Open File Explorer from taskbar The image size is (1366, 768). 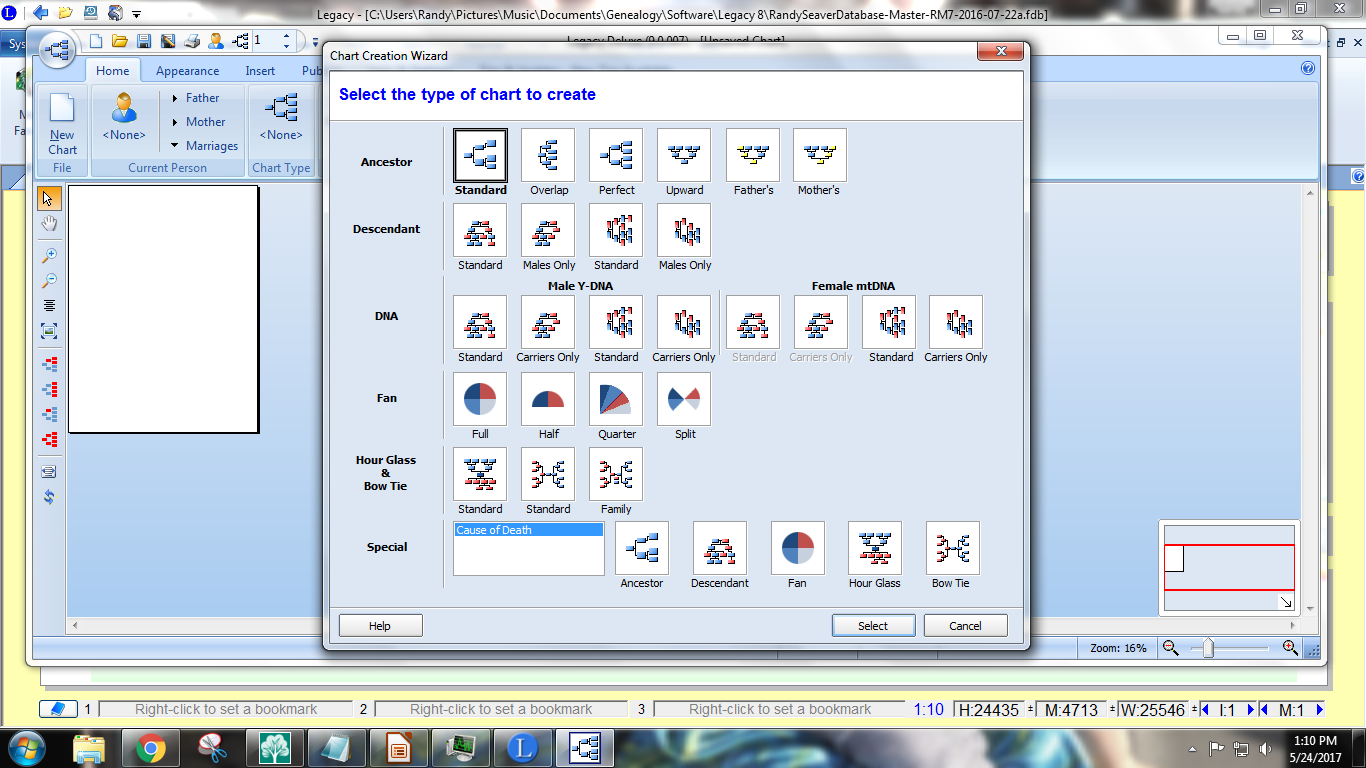[90, 747]
